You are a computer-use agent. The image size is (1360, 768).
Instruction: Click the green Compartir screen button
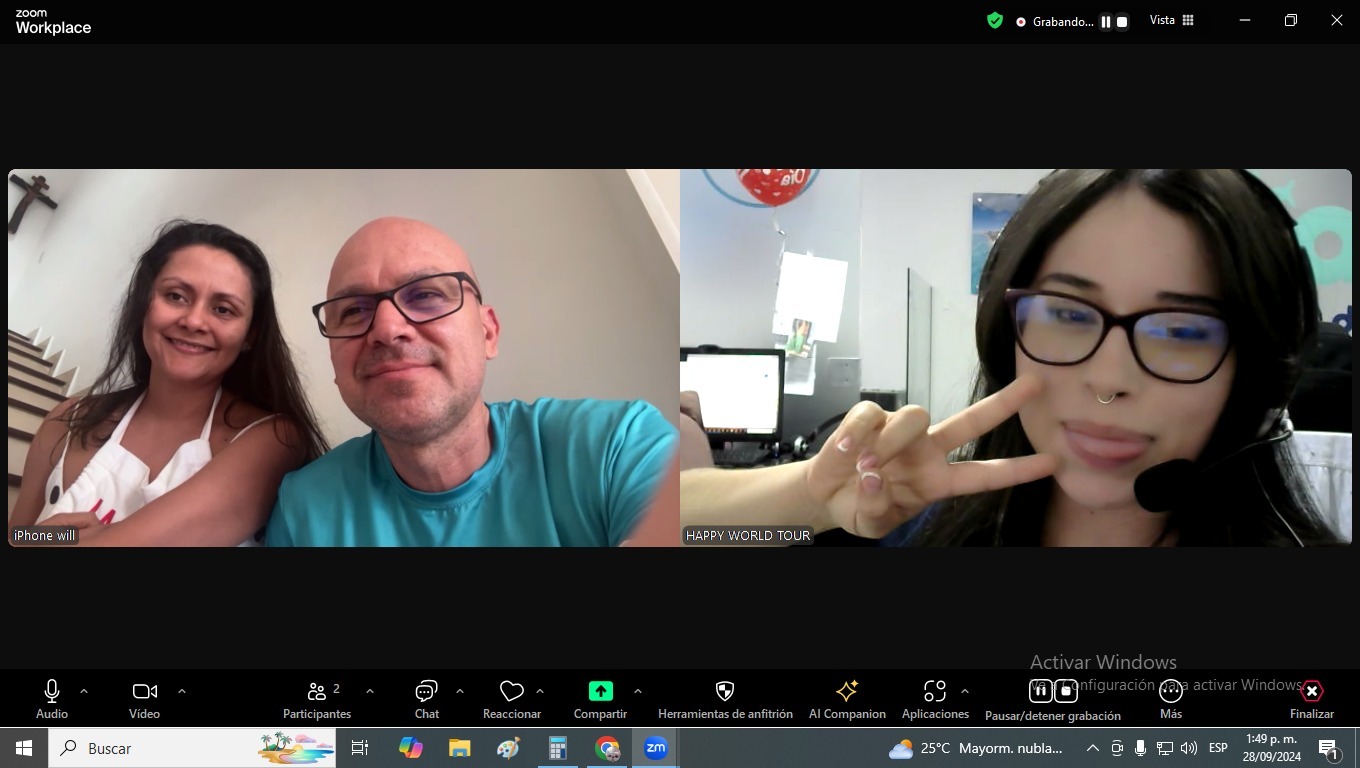point(600,699)
